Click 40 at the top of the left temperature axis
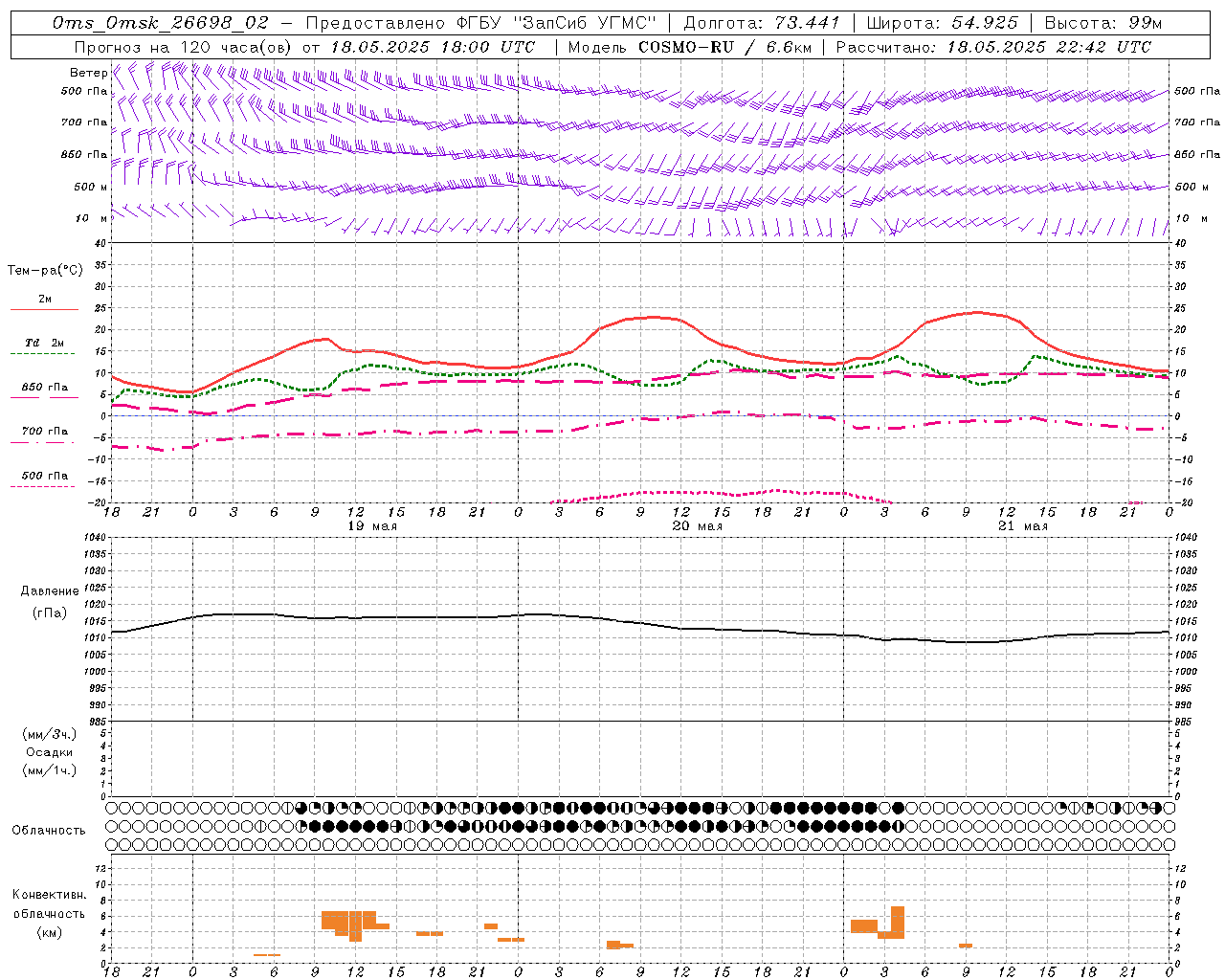1225x980 pixels. (x=100, y=243)
